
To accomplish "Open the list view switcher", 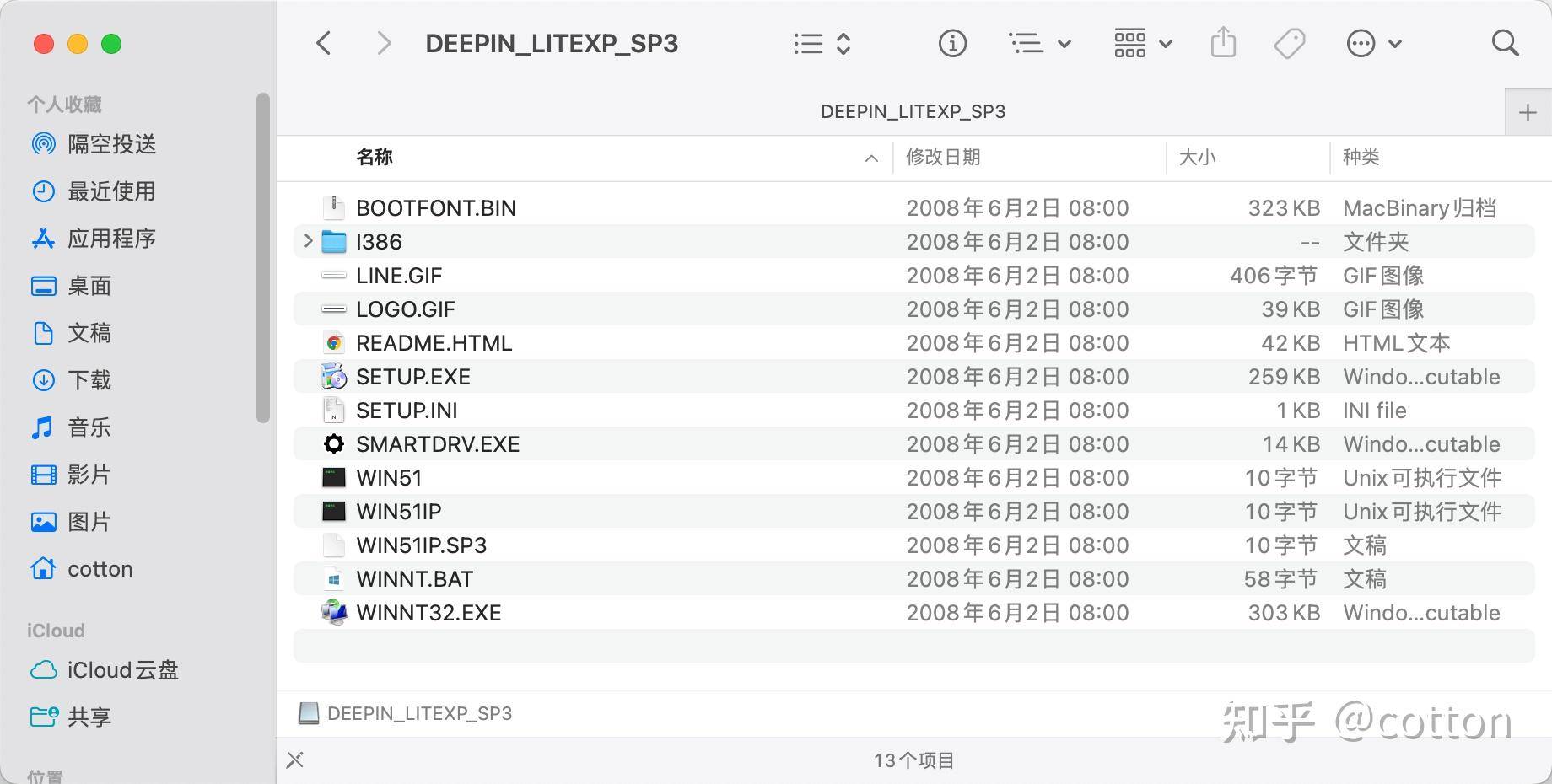I will [822, 43].
